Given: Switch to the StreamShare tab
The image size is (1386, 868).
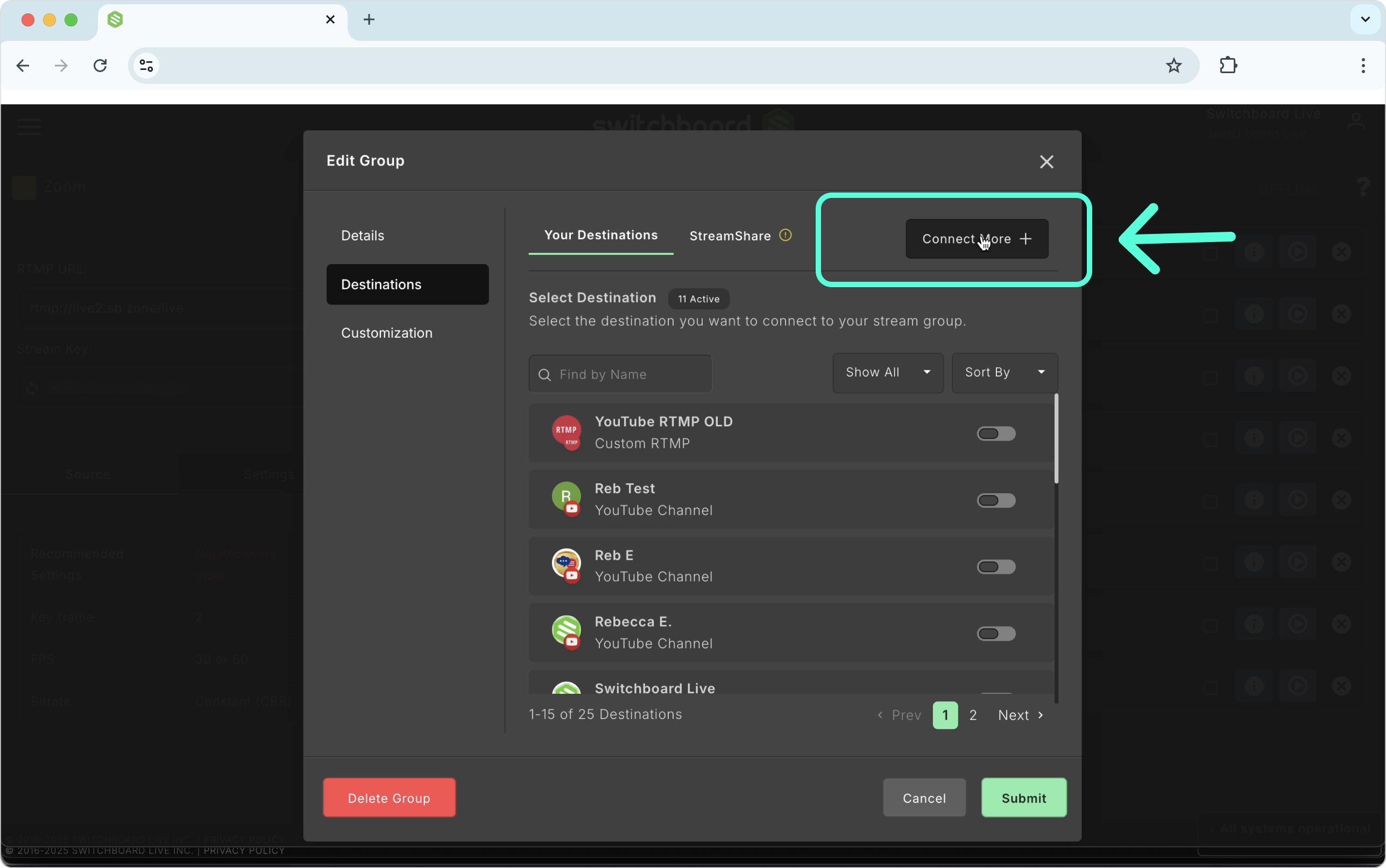Looking at the screenshot, I should point(730,236).
